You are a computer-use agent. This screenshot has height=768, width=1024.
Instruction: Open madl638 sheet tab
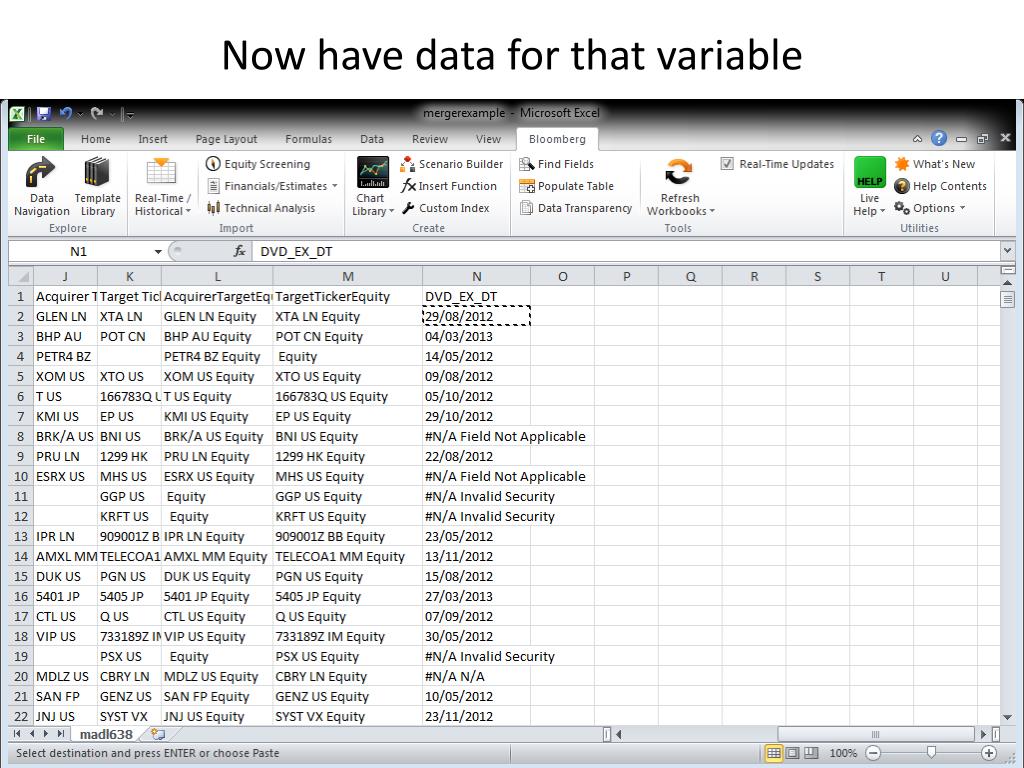106,734
